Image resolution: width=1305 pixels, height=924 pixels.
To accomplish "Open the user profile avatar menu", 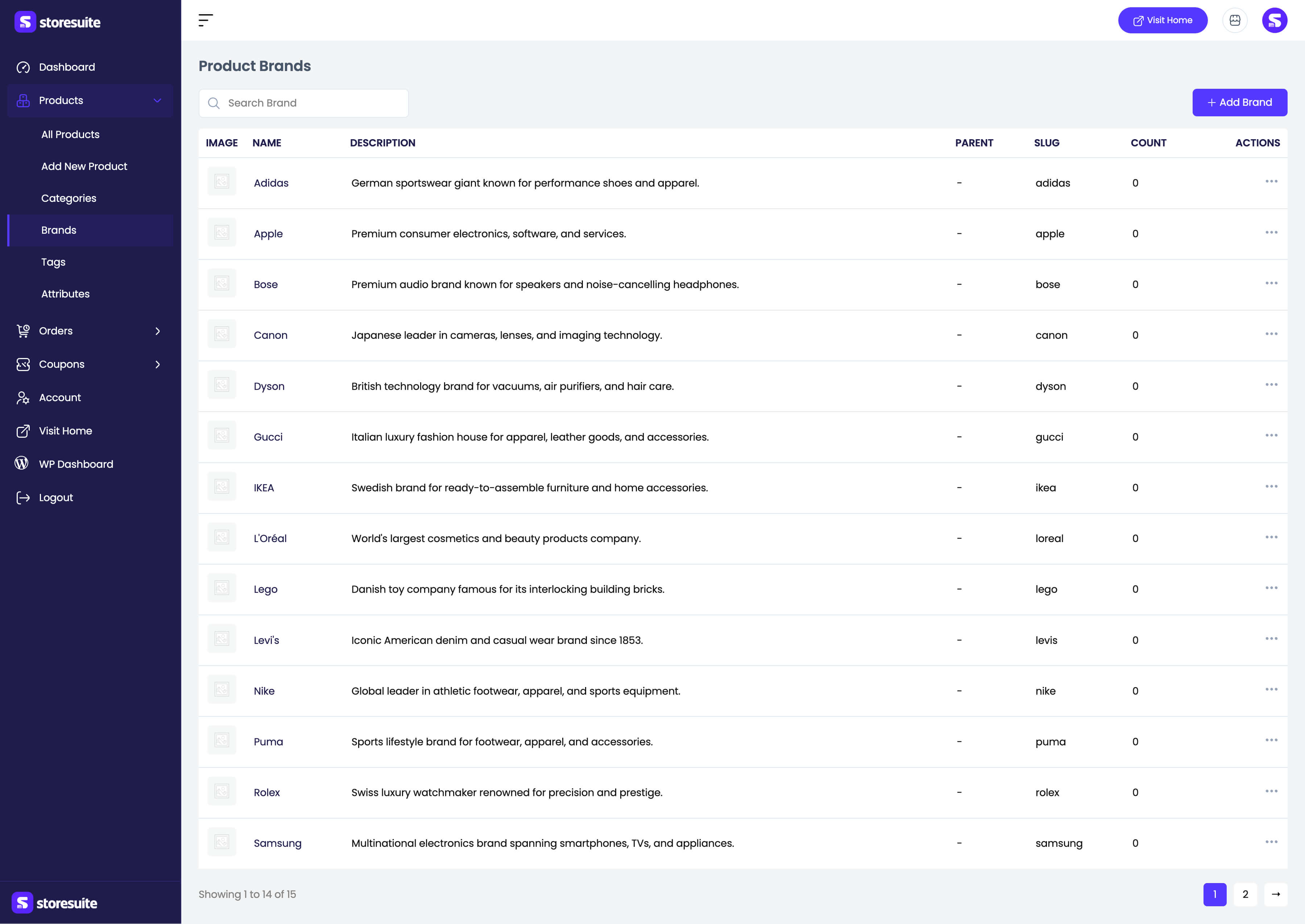I will tap(1274, 21).
